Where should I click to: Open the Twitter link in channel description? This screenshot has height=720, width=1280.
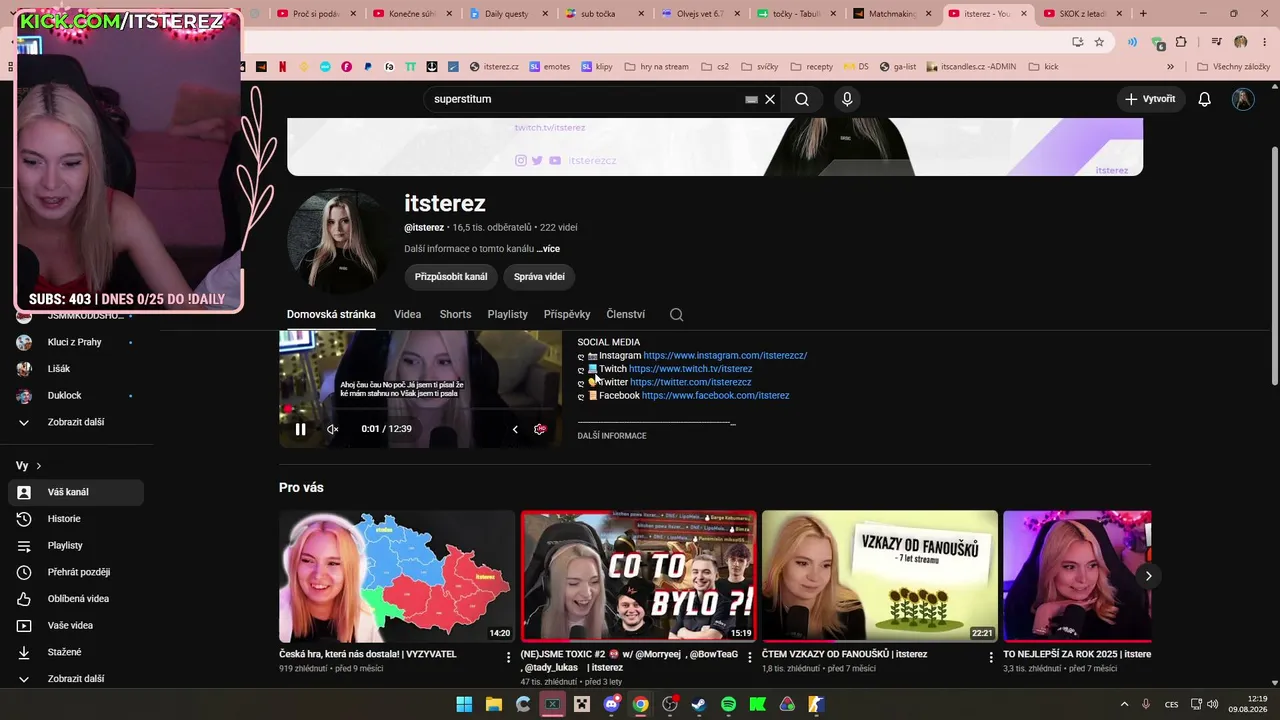690,382
